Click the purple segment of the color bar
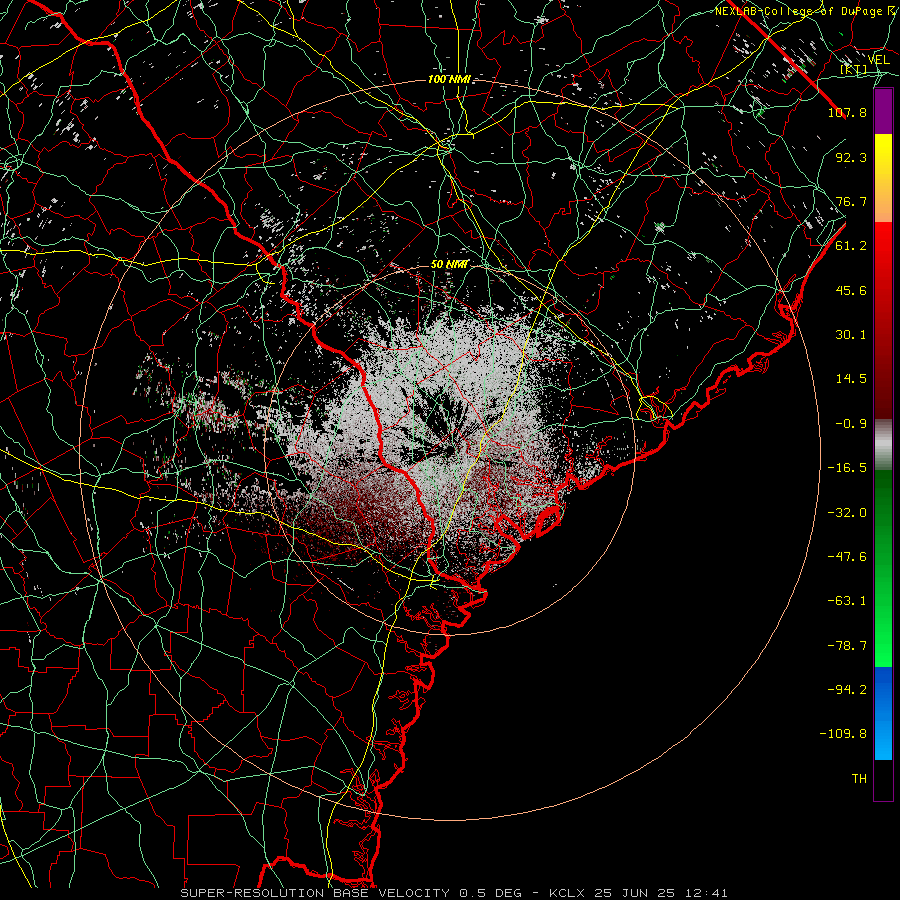Image resolution: width=900 pixels, height=900 pixels. (x=883, y=111)
